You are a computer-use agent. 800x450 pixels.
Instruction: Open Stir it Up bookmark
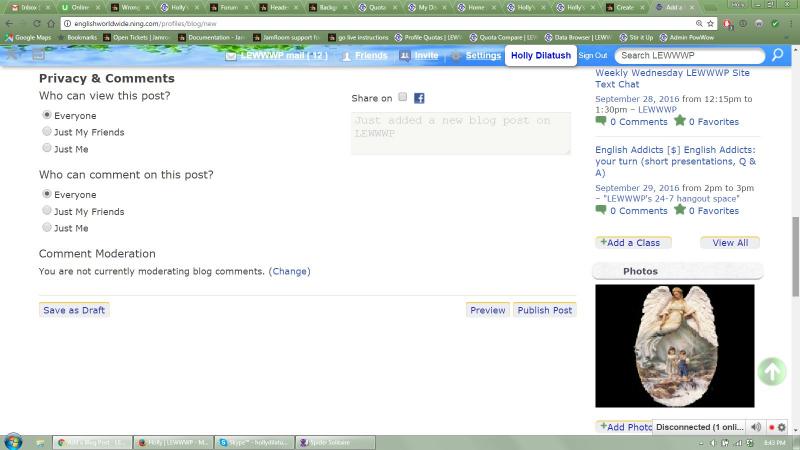coord(636,37)
